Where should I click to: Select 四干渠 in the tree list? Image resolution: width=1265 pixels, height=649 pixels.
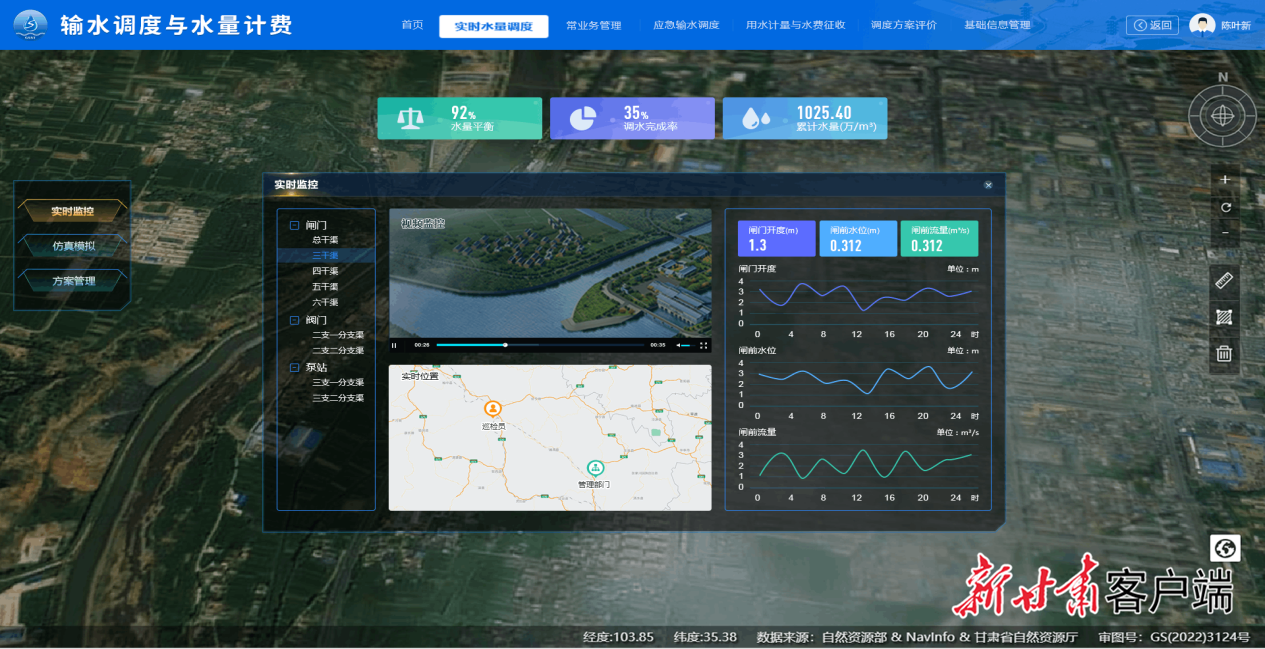click(325, 271)
